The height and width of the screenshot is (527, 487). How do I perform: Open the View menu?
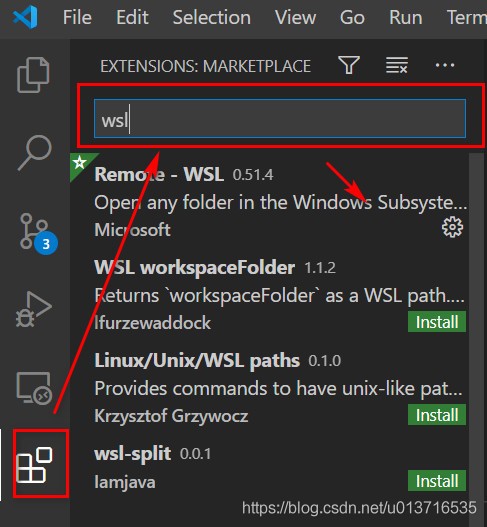pos(295,17)
